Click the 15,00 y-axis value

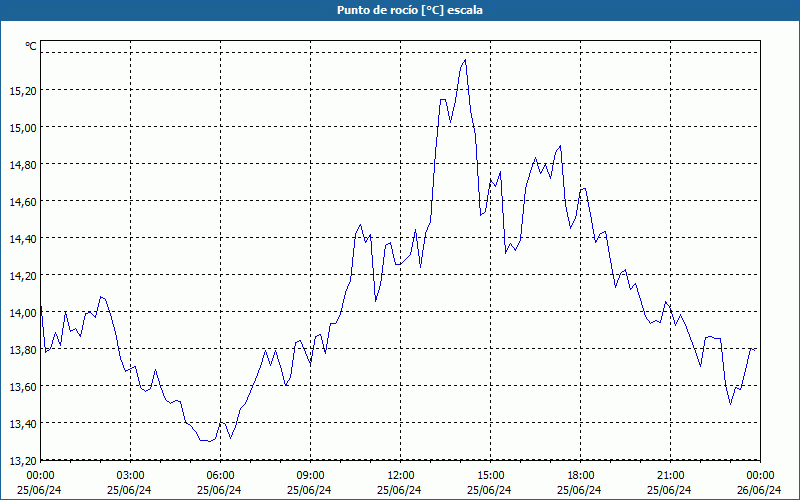(23, 127)
